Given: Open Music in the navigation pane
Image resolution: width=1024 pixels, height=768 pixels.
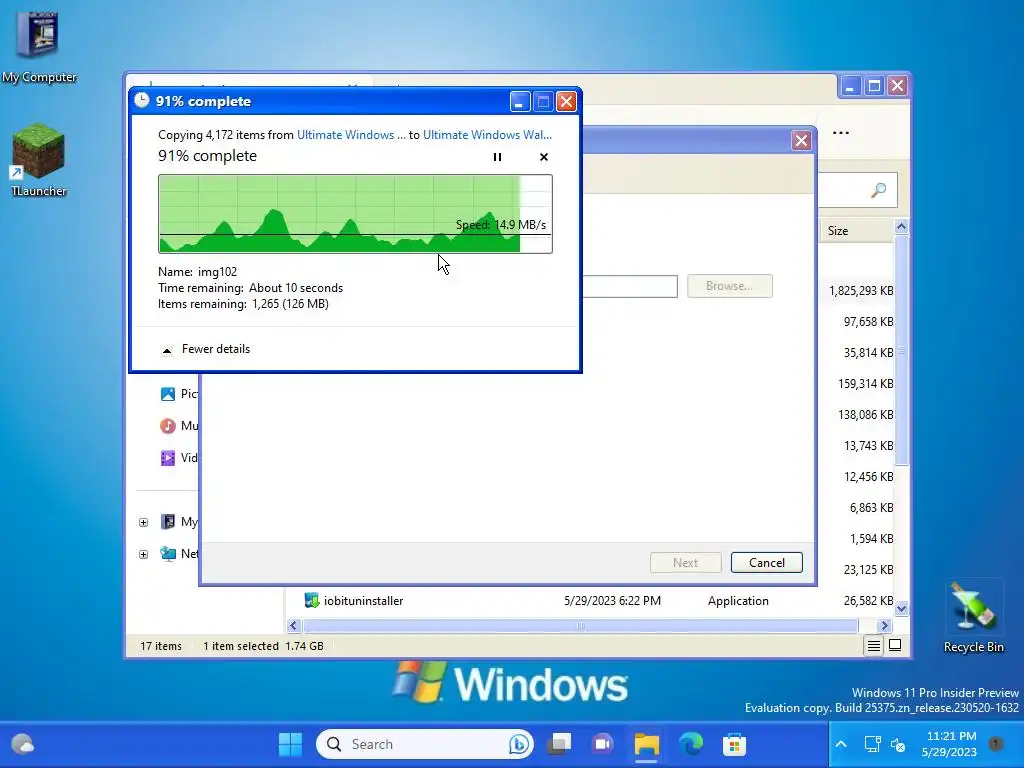Looking at the screenshot, I should click(178, 426).
